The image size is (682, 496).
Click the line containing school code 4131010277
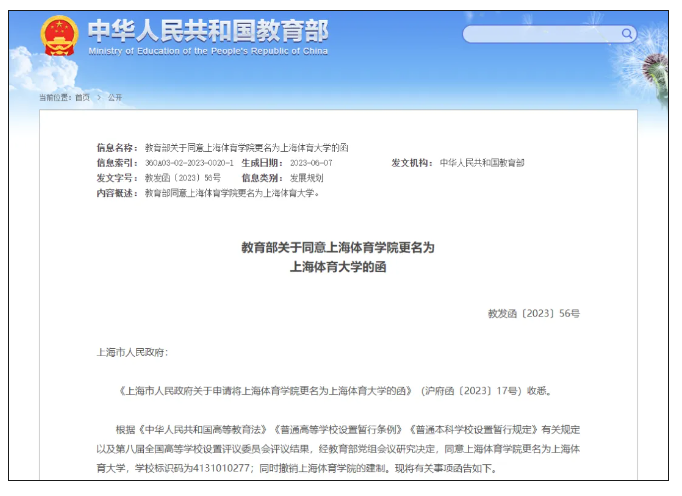pyautogui.click(x=297, y=469)
